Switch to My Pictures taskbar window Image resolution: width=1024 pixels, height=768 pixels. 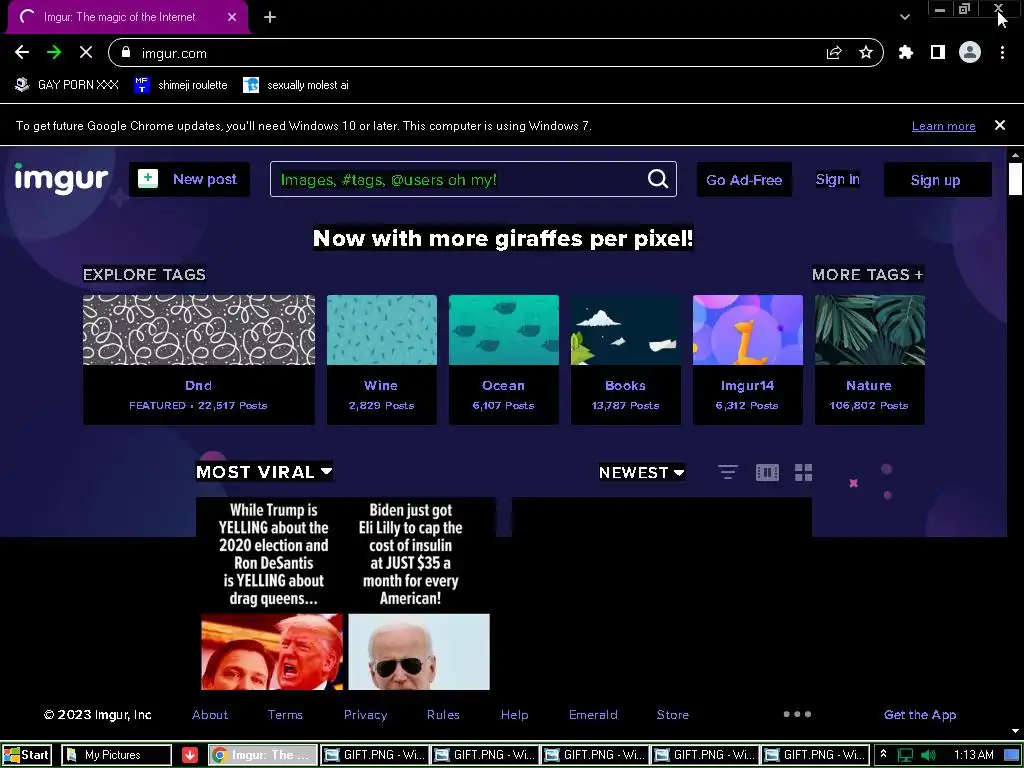point(116,755)
